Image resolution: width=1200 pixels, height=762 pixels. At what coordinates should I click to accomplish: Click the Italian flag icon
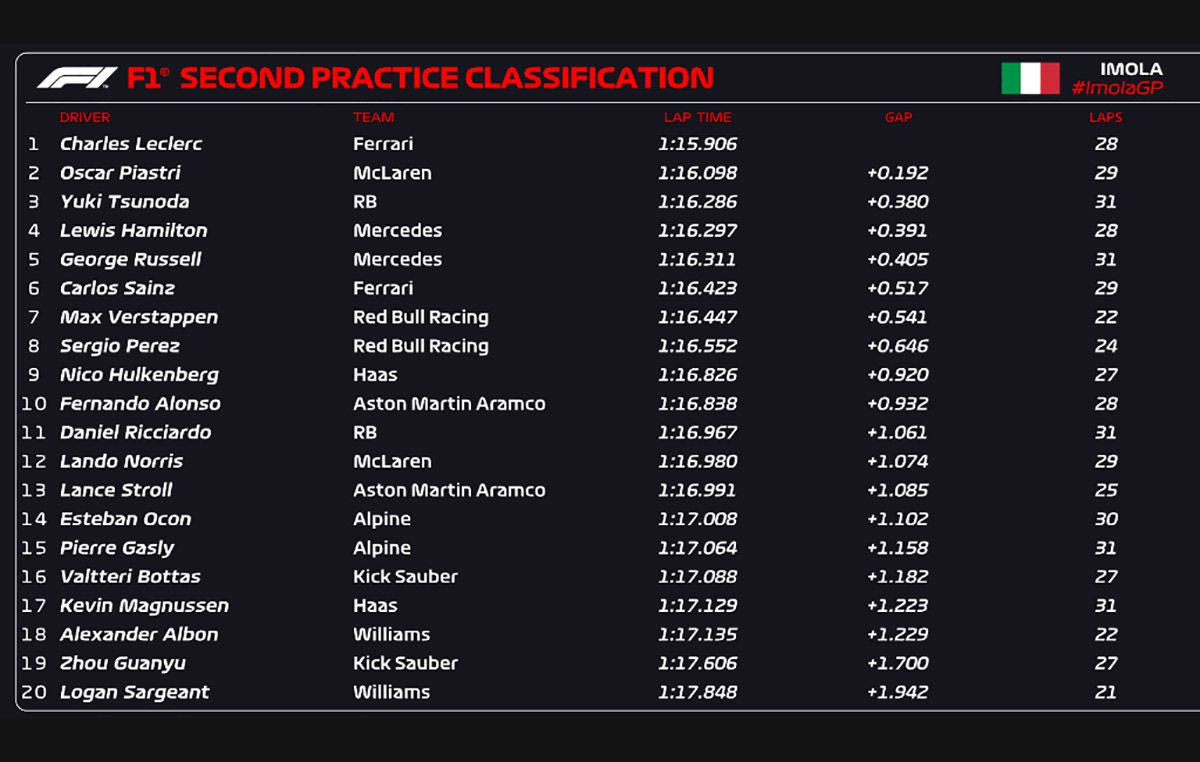tap(1030, 78)
